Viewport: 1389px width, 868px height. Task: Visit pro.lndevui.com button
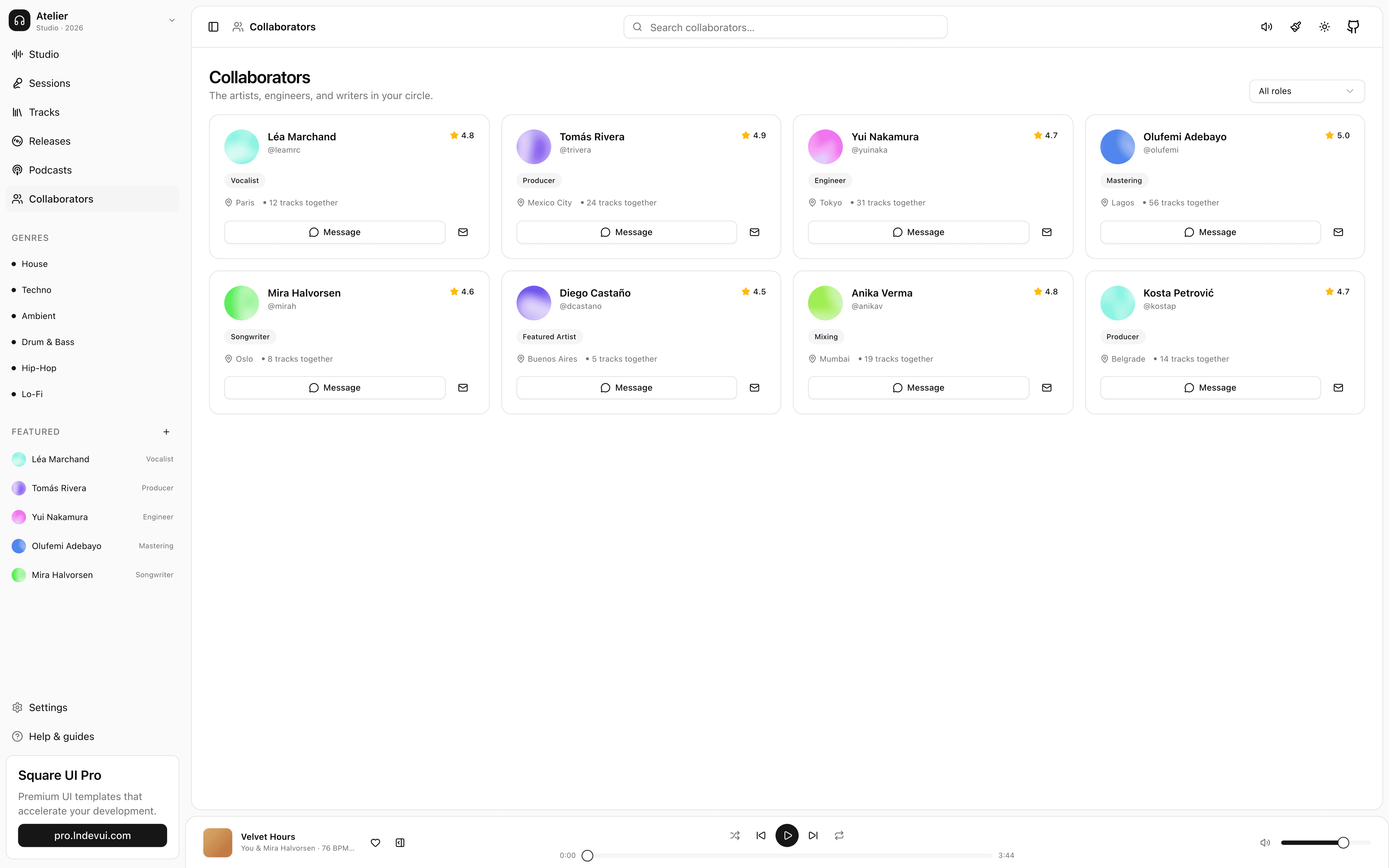[x=93, y=835]
